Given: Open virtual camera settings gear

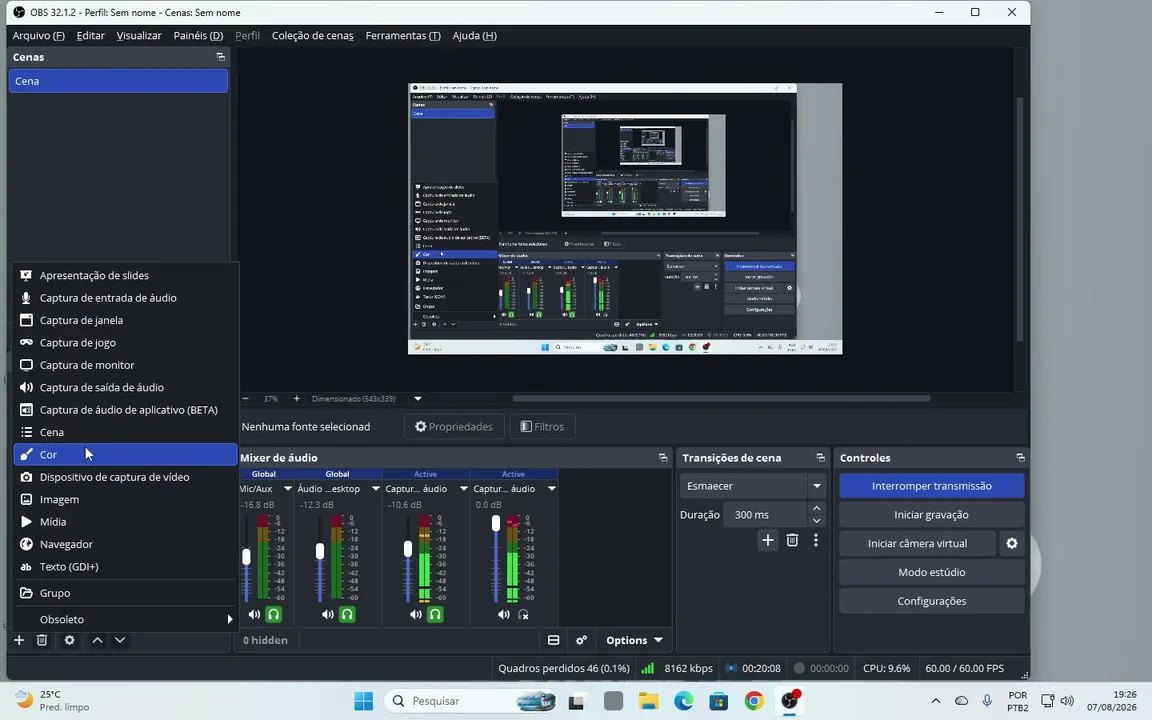Looking at the screenshot, I should click(1012, 544).
